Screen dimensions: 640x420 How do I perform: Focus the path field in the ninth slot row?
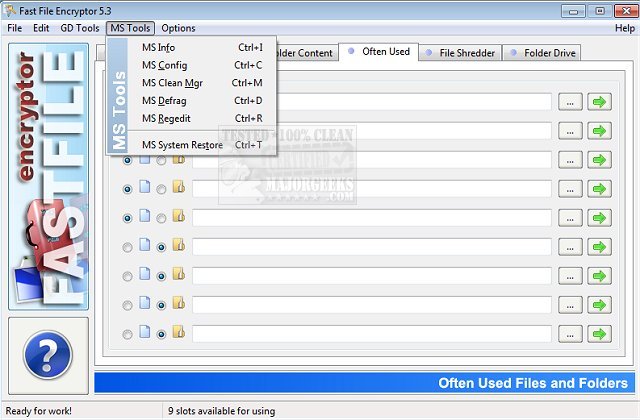pyautogui.click(x=372, y=334)
